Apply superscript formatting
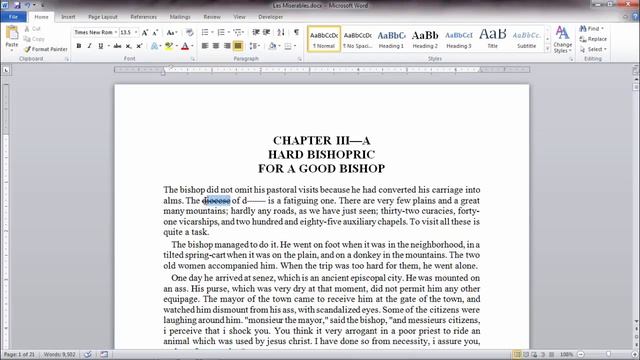This screenshot has height=360, width=640. coord(139,46)
